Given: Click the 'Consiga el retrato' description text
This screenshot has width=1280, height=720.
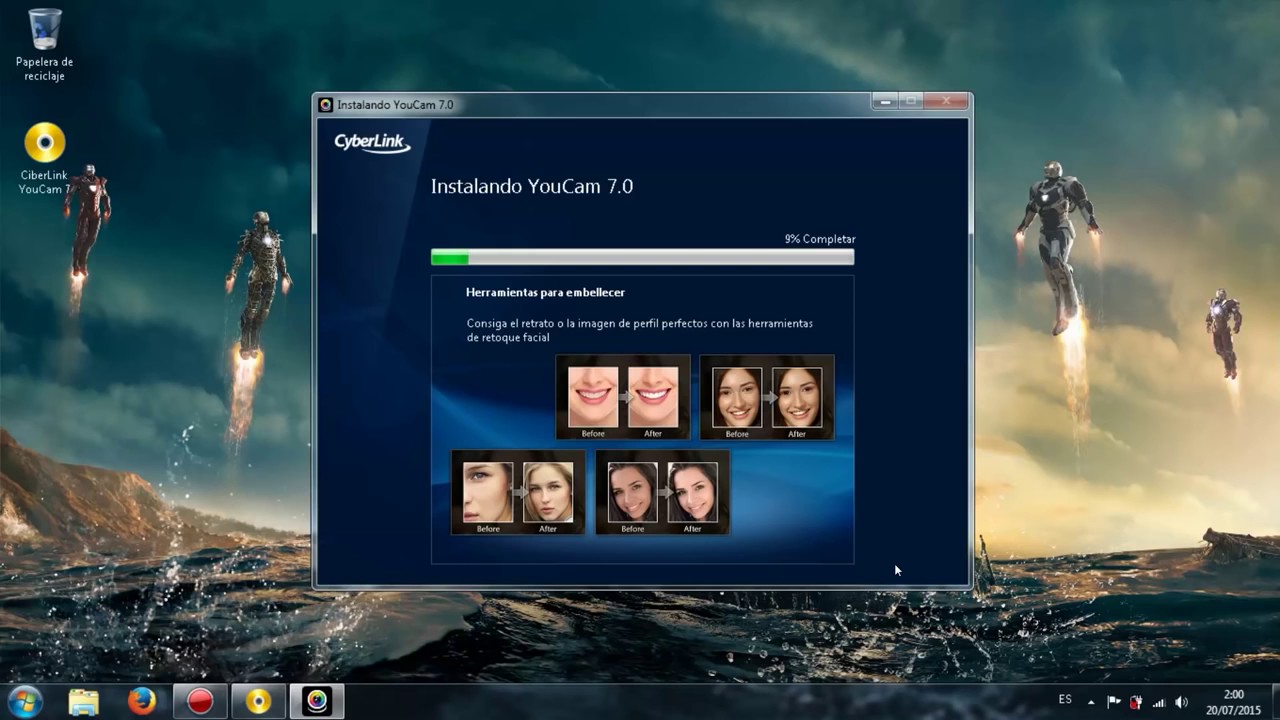Looking at the screenshot, I should [640, 330].
